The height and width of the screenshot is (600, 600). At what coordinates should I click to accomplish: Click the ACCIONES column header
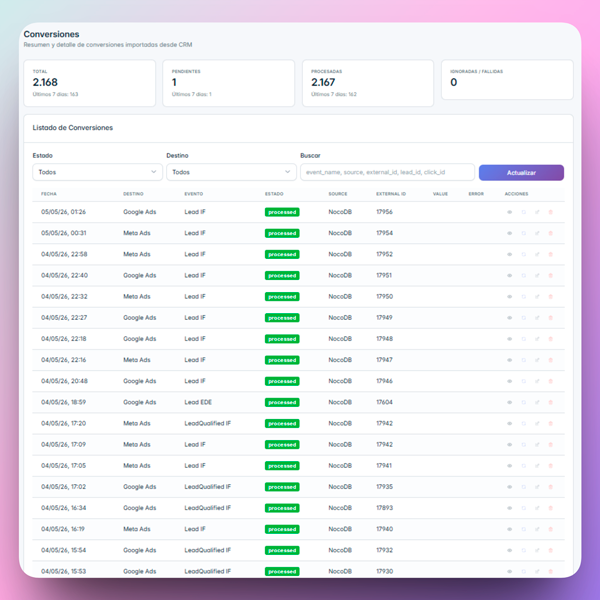pyautogui.click(x=516, y=194)
